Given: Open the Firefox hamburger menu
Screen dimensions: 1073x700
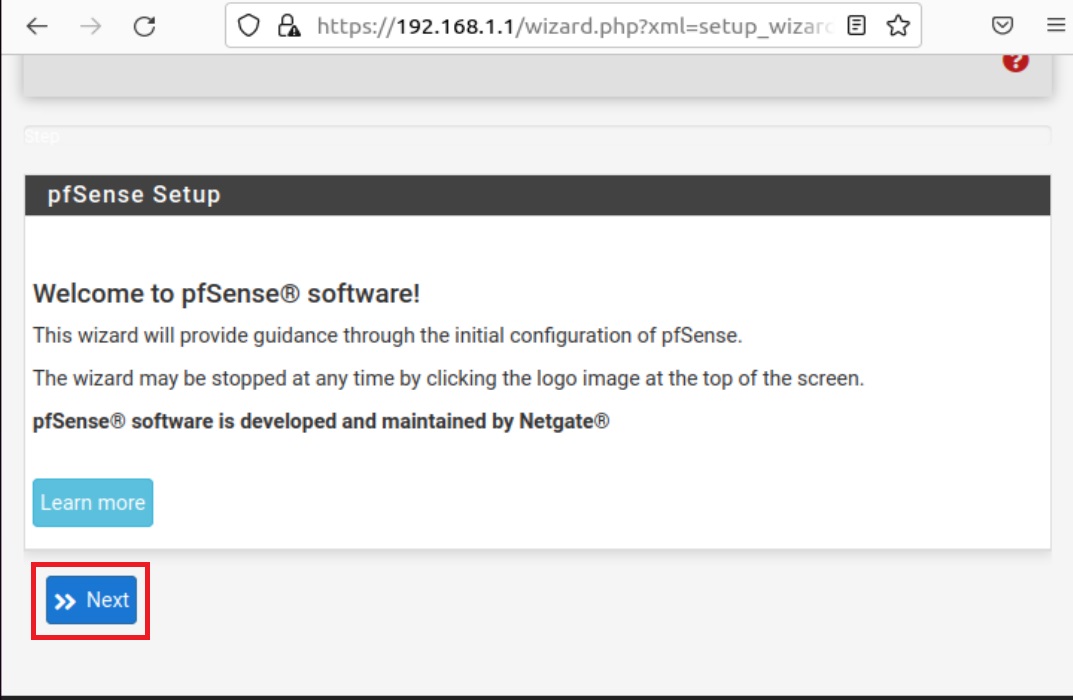Looking at the screenshot, I should point(1056,26).
